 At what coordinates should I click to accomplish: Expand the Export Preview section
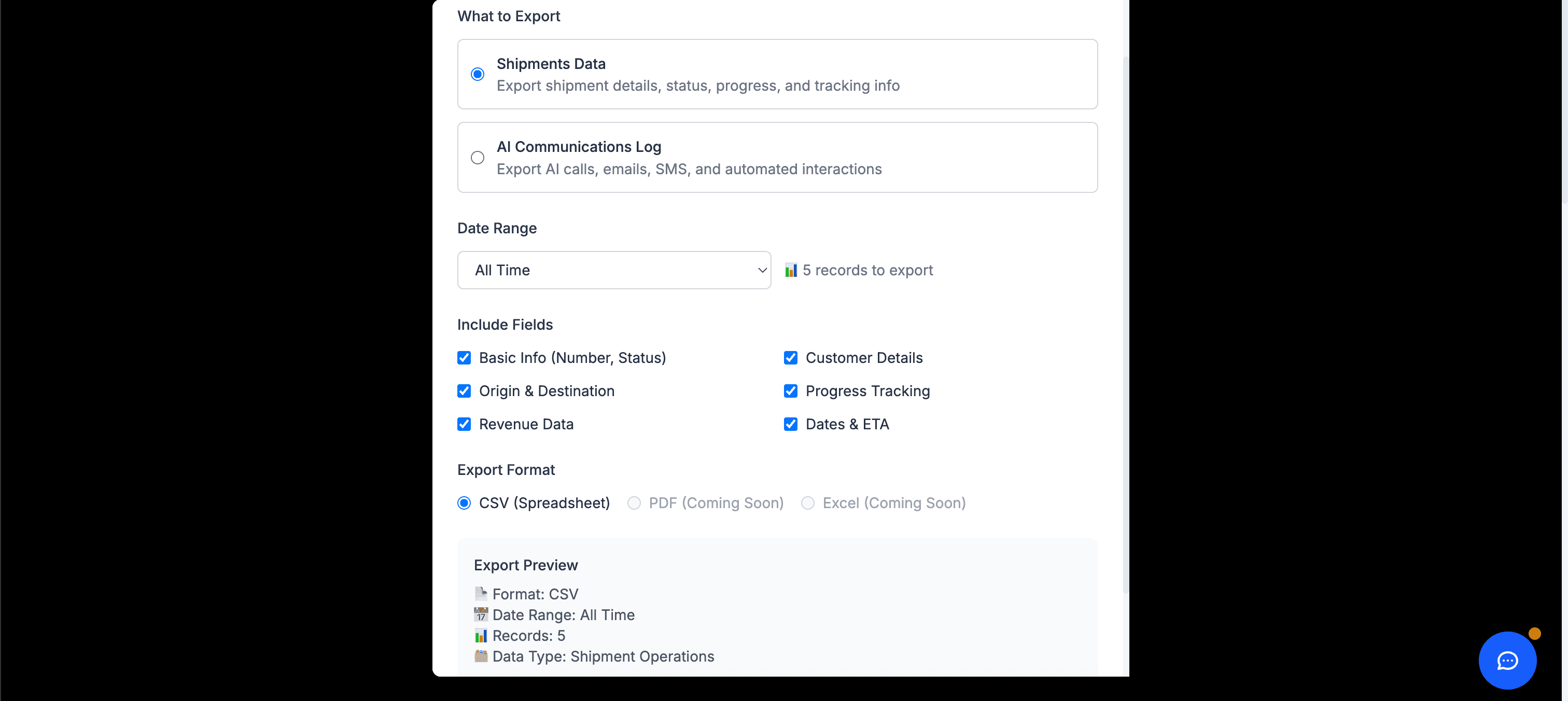coord(525,565)
